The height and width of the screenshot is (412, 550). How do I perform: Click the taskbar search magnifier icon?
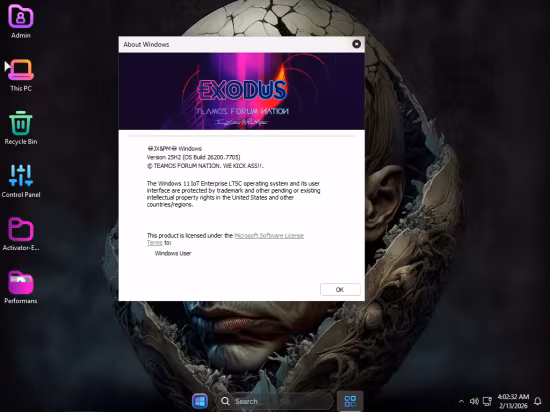225,401
